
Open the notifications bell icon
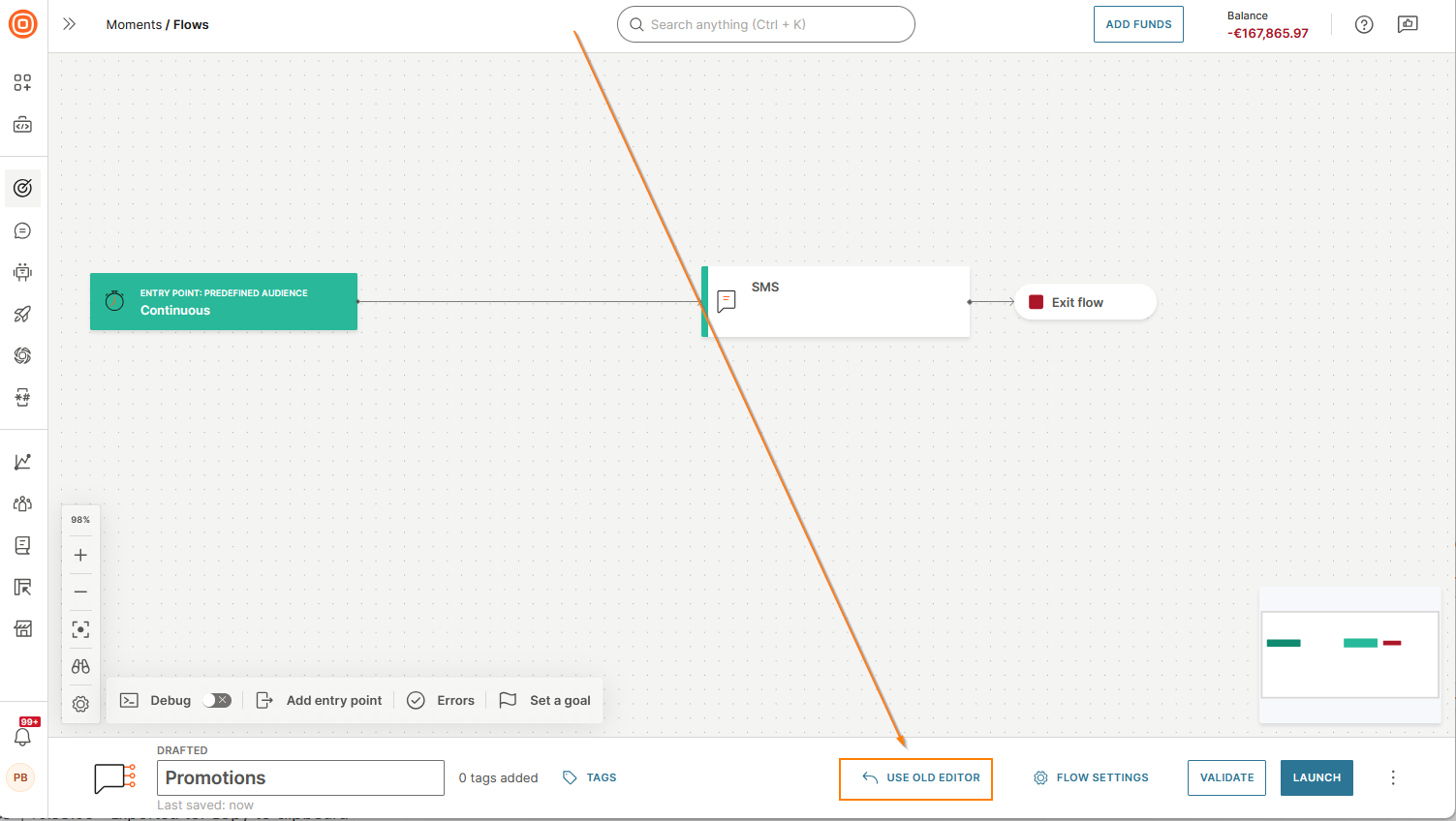[22, 737]
